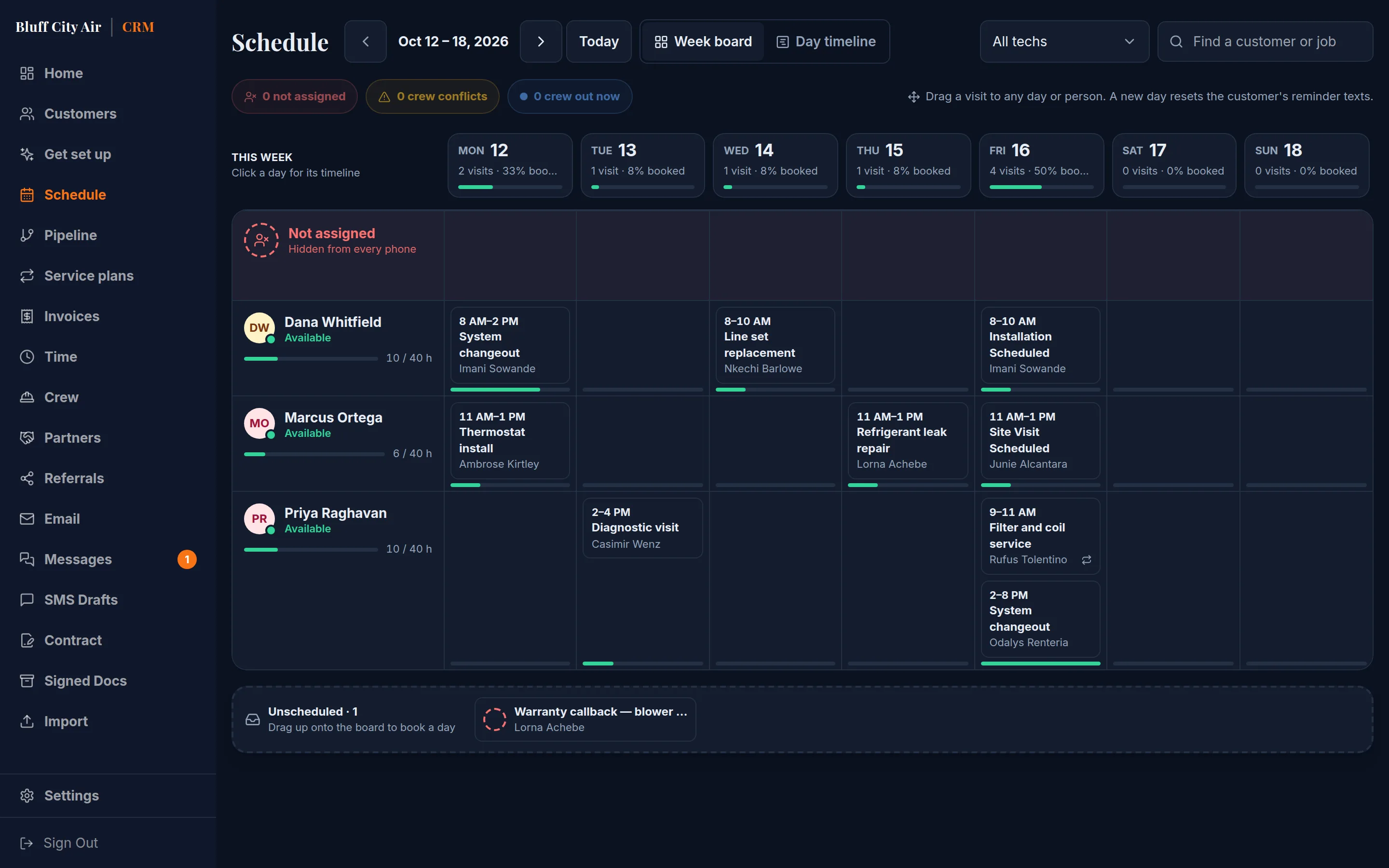This screenshot has height=868, width=1389.
Task: Toggle the 0 not assigned filter
Action: 295,96
